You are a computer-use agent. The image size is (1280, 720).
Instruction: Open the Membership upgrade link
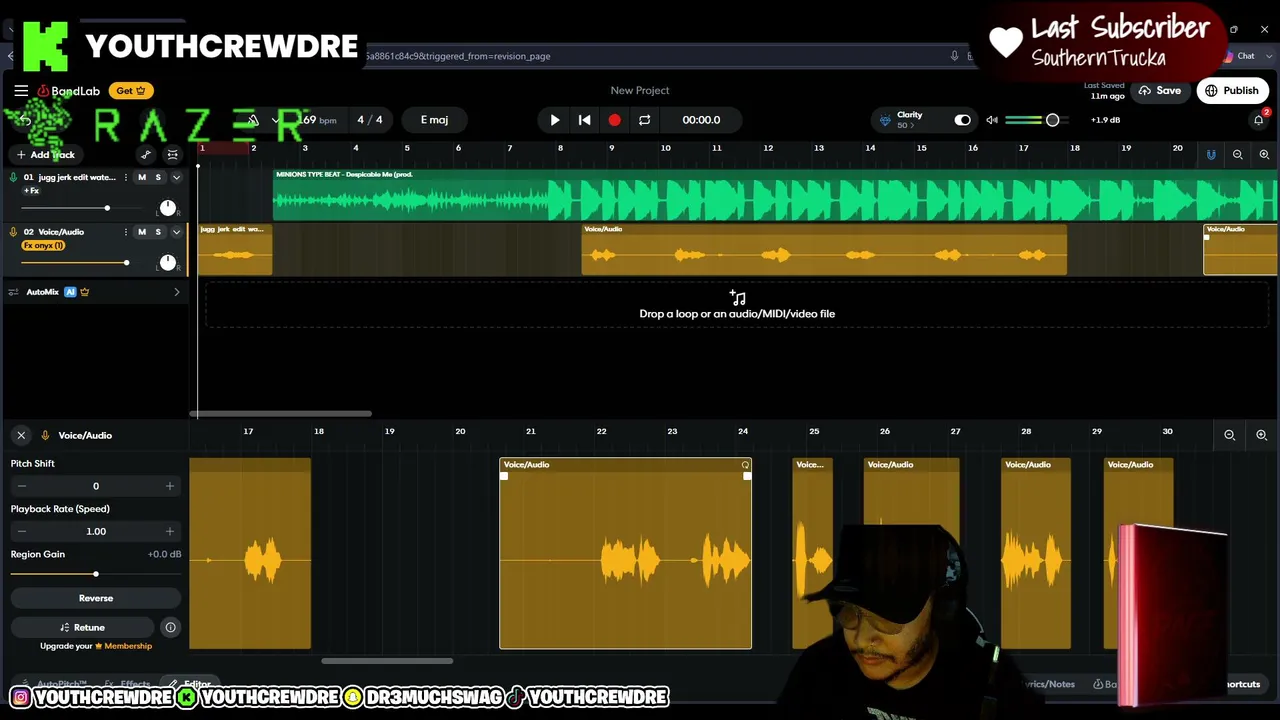tap(128, 646)
